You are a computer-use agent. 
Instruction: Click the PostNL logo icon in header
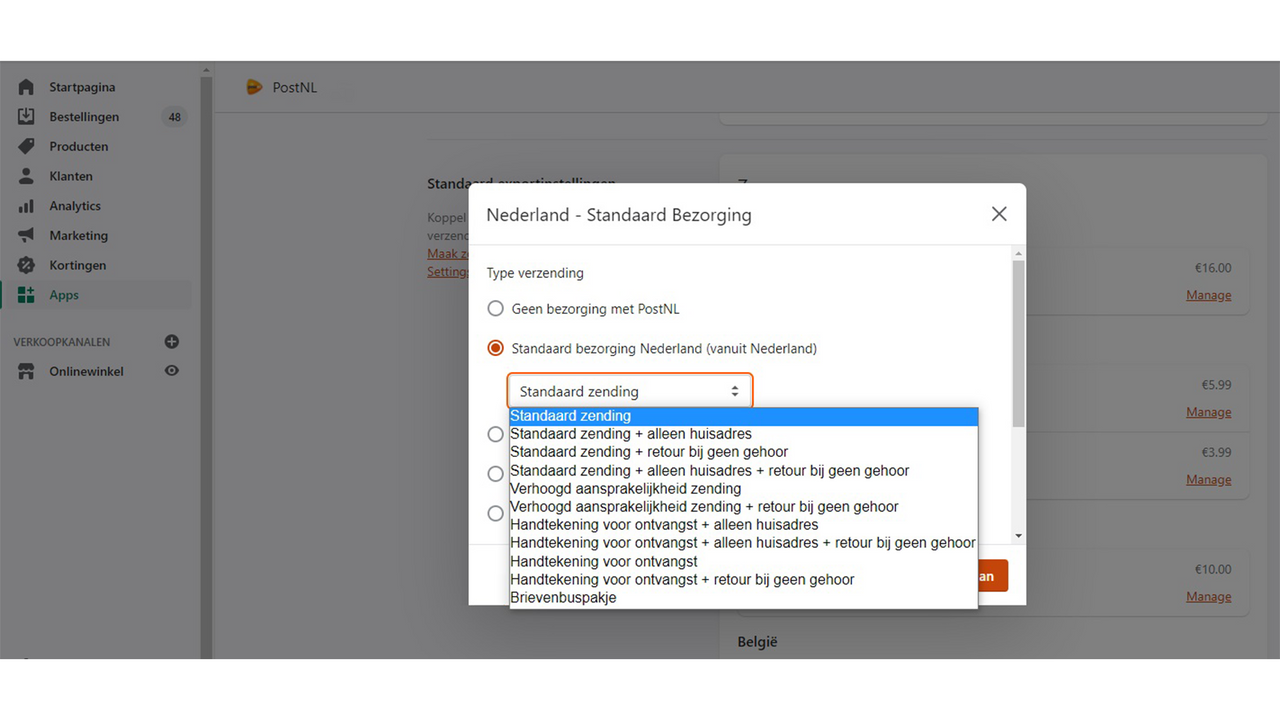pos(254,87)
